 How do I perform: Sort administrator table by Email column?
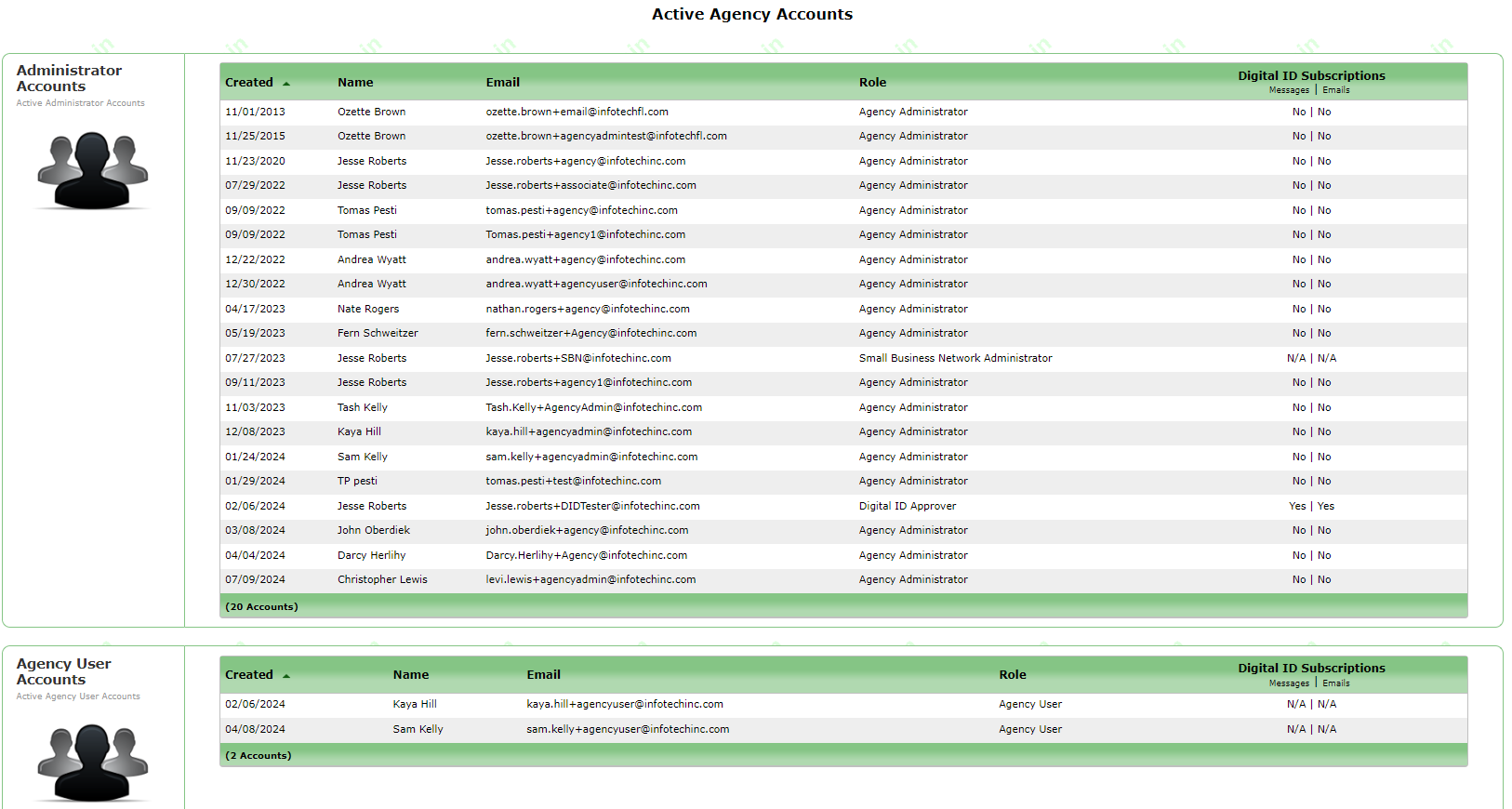coord(502,83)
